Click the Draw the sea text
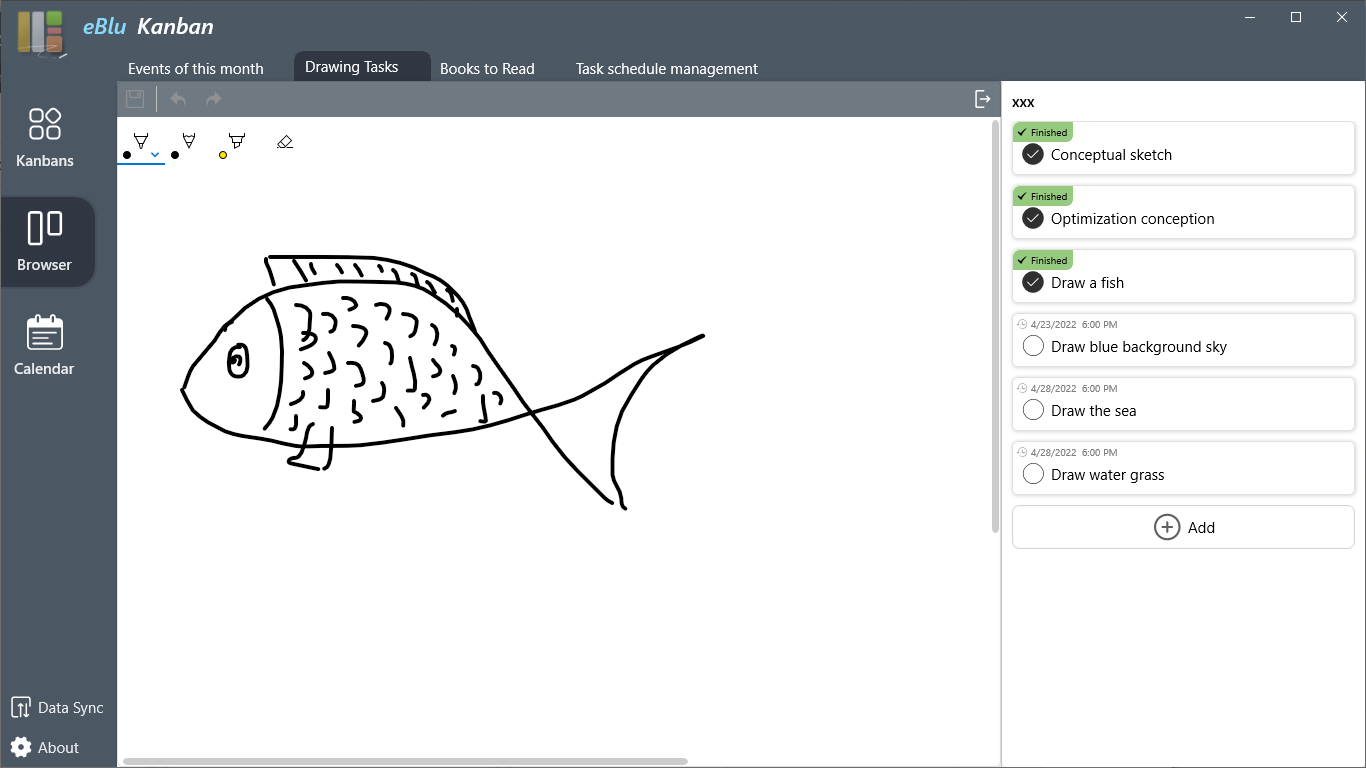Image resolution: width=1366 pixels, height=768 pixels. (1093, 411)
